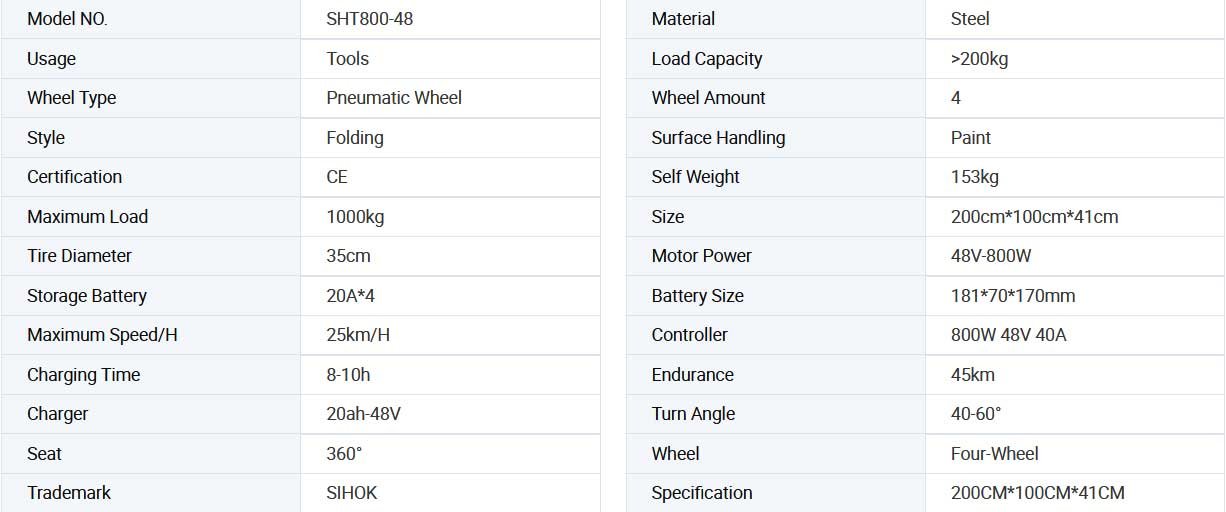1226x512 pixels.
Task: Click the Steel material value
Action: pyautogui.click(x=970, y=19)
